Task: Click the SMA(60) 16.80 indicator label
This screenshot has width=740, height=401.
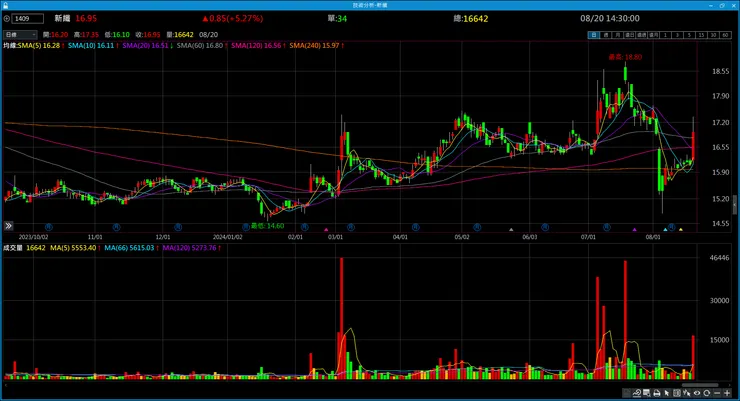Action: pyautogui.click(x=200, y=45)
